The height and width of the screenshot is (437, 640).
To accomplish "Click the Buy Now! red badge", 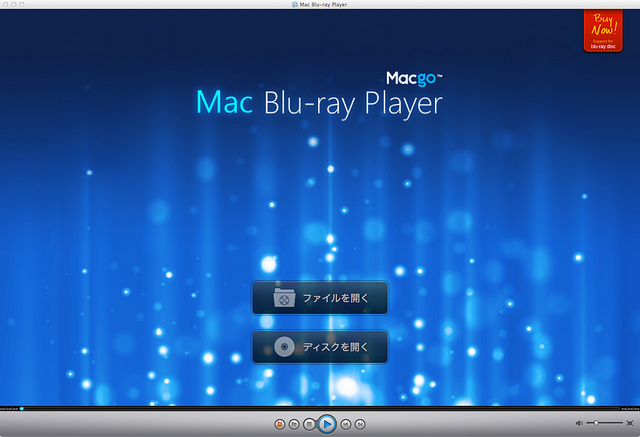I will tap(603, 31).
